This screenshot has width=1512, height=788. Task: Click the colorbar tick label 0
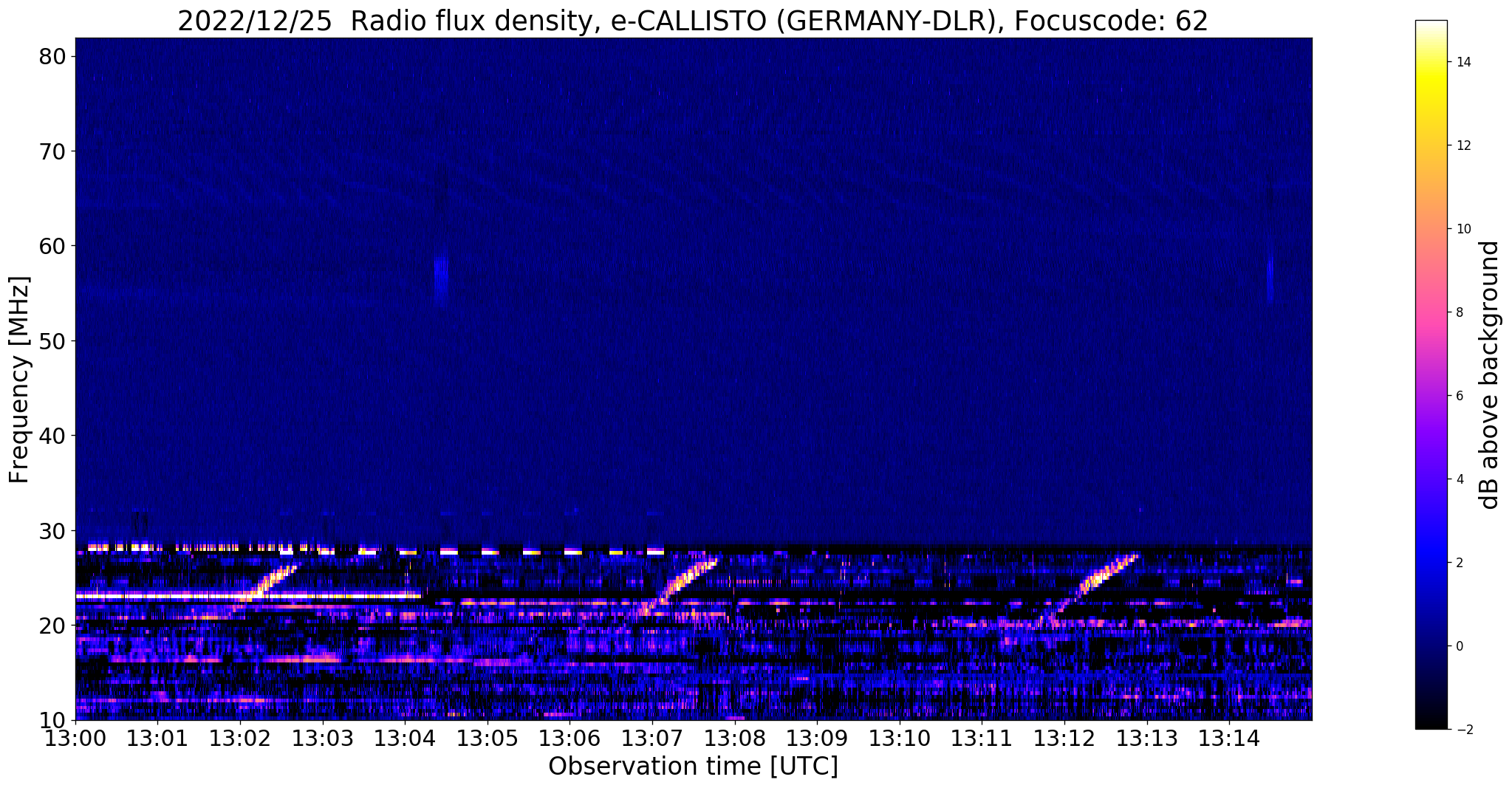tap(1459, 646)
